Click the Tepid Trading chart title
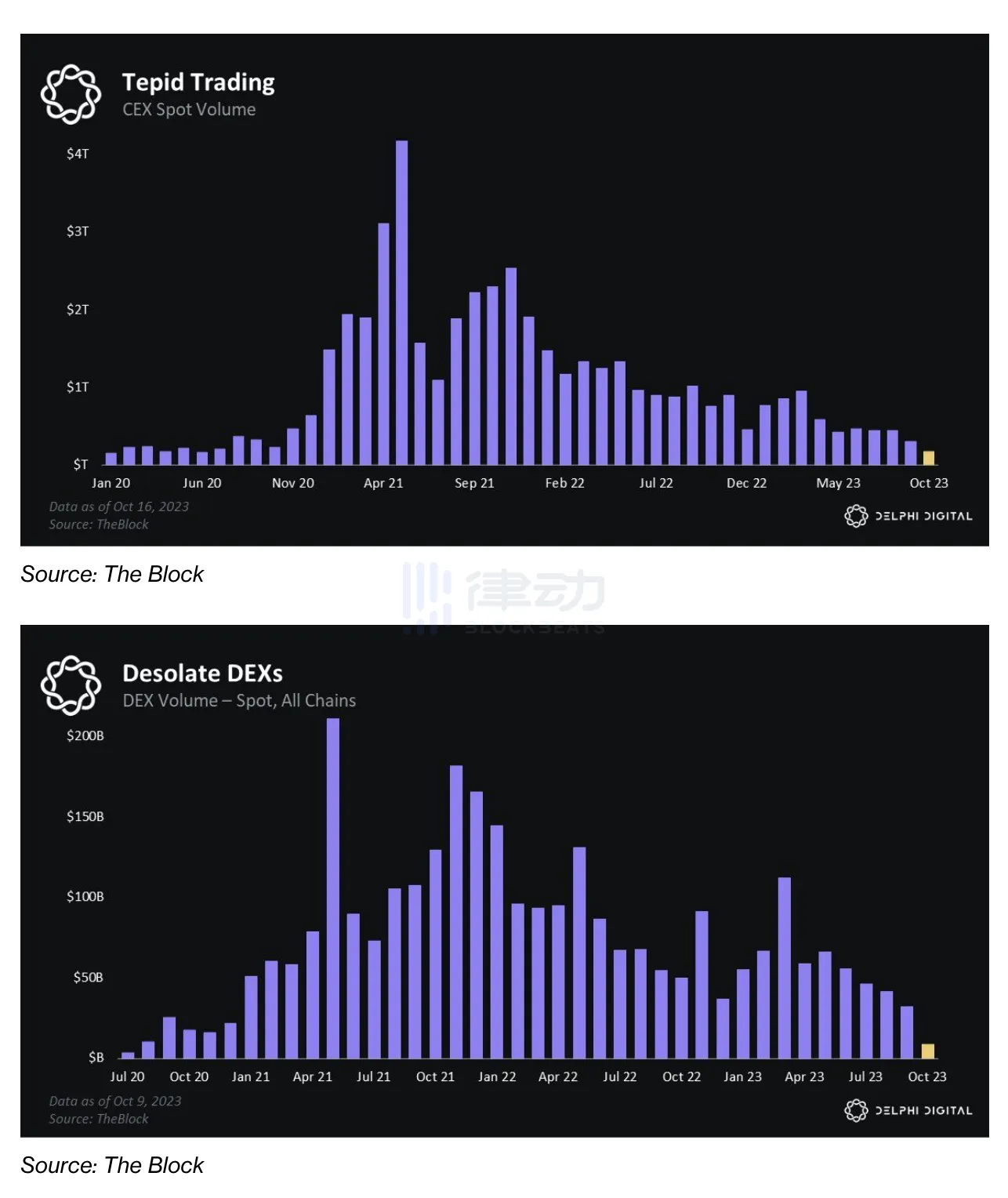This screenshot has width=1008, height=1198. pyautogui.click(x=198, y=82)
